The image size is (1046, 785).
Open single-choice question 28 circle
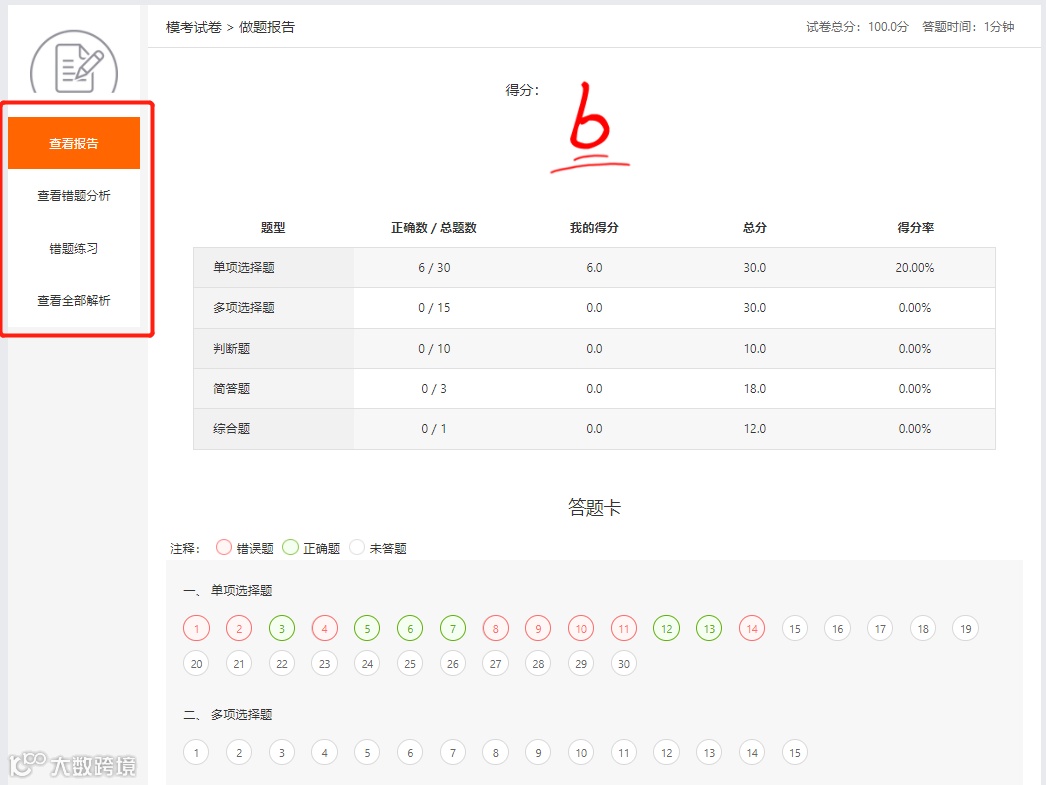tap(538, 664)
